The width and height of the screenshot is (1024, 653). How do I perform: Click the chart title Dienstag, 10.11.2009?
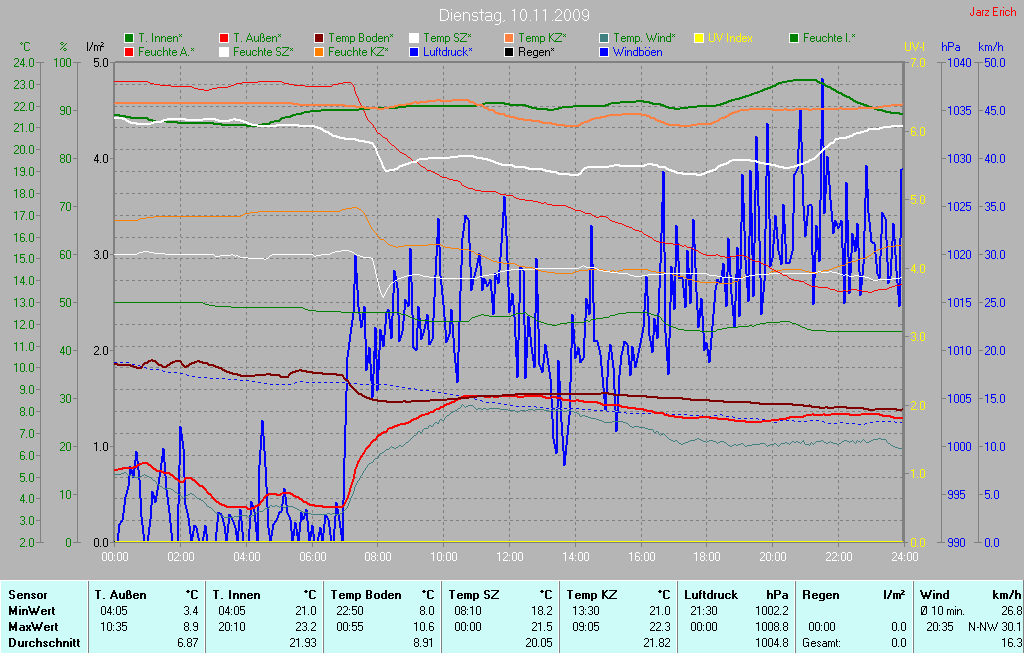[x=514, y=16]
